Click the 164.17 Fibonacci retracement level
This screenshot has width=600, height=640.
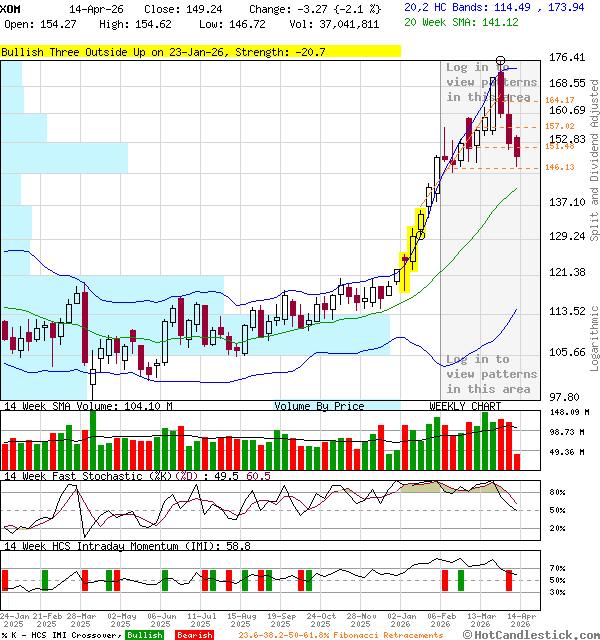tap(559, 100)
